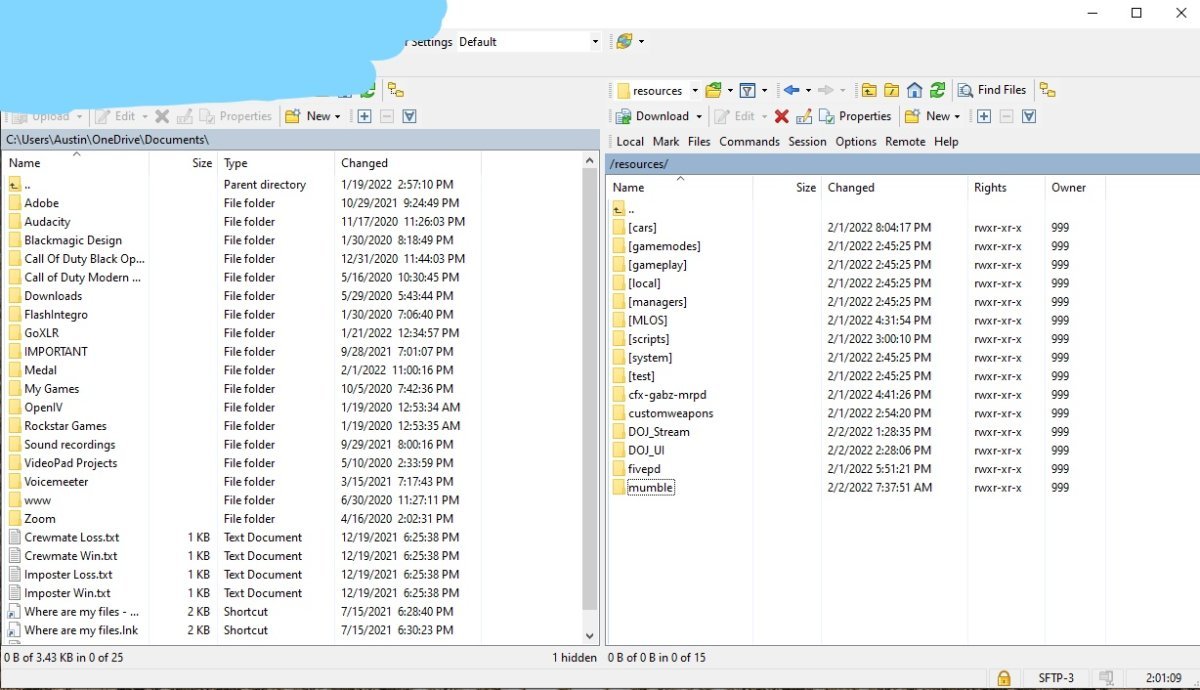Go to remote root directory icon
Screen dimensions: 1200x690
click(x=891, y=90)
